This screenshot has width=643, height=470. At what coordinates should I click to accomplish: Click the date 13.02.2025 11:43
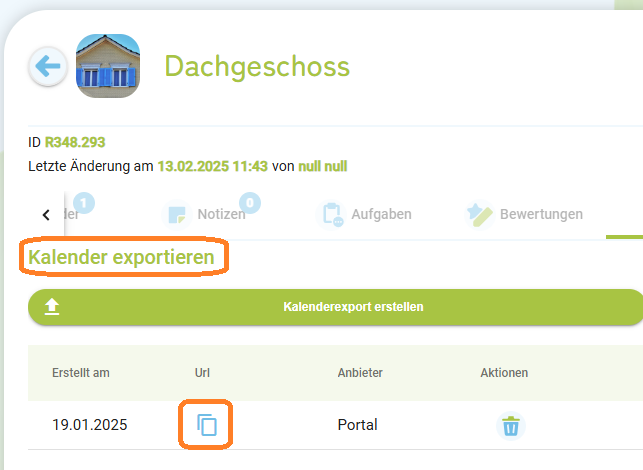click(212, 167)
